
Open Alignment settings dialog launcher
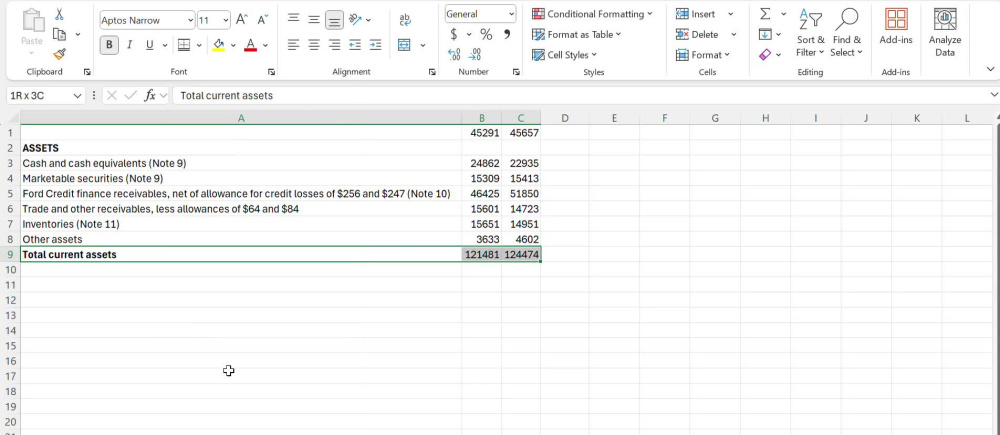coord(432,72)
